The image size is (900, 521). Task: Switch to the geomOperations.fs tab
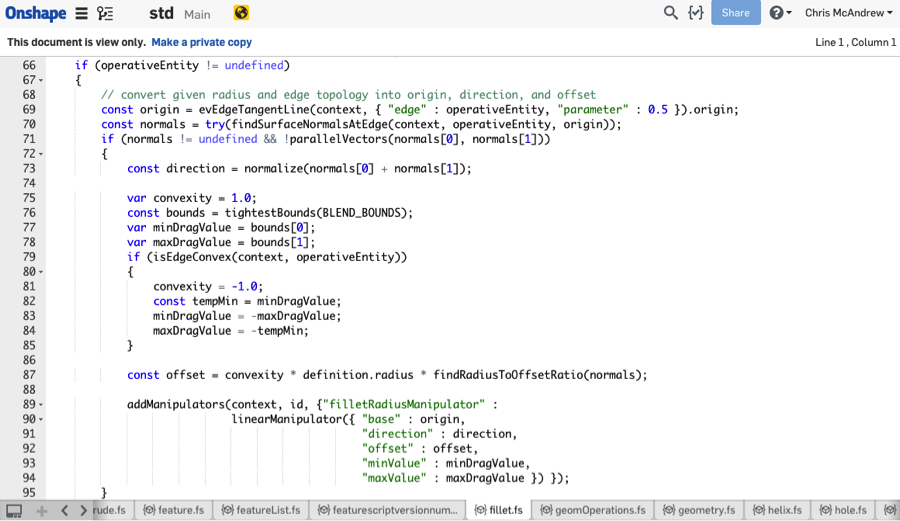click(x=593, y=510)
